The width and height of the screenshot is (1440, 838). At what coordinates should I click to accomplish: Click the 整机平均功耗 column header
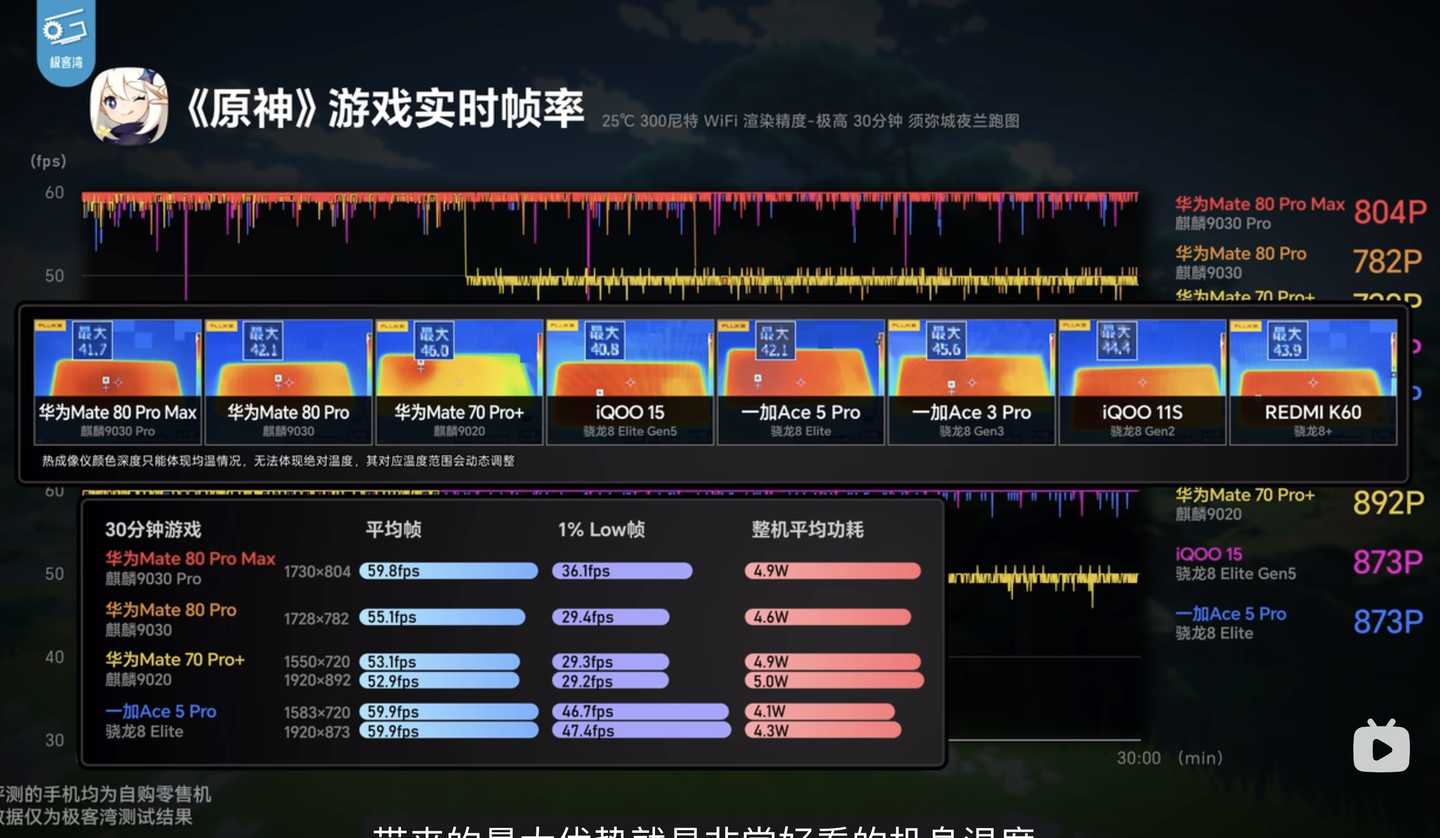[807, 530]
